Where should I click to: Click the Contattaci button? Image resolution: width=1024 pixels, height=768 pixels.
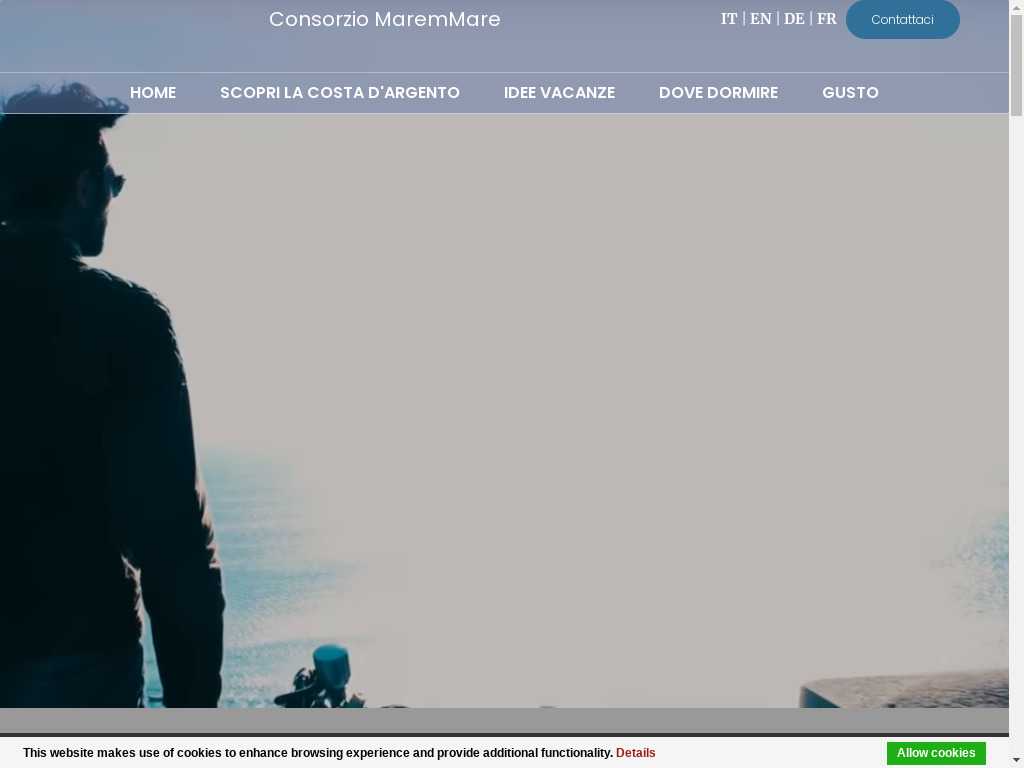[x=903, y=20]
